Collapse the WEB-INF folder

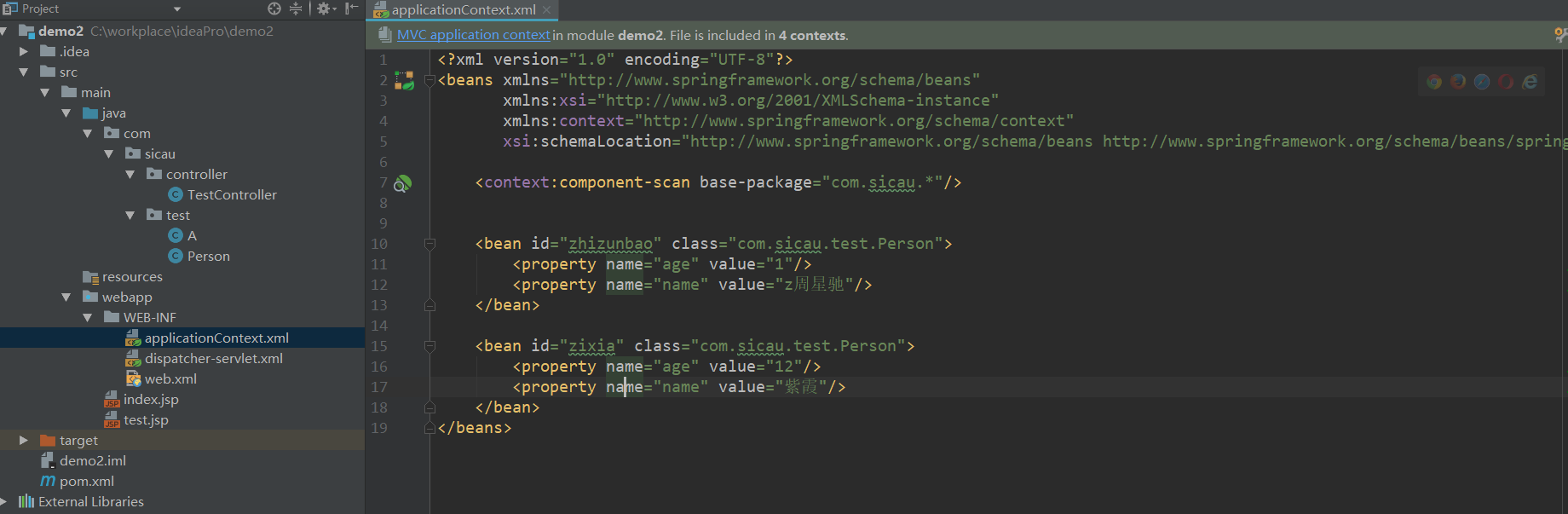point(87,318)
